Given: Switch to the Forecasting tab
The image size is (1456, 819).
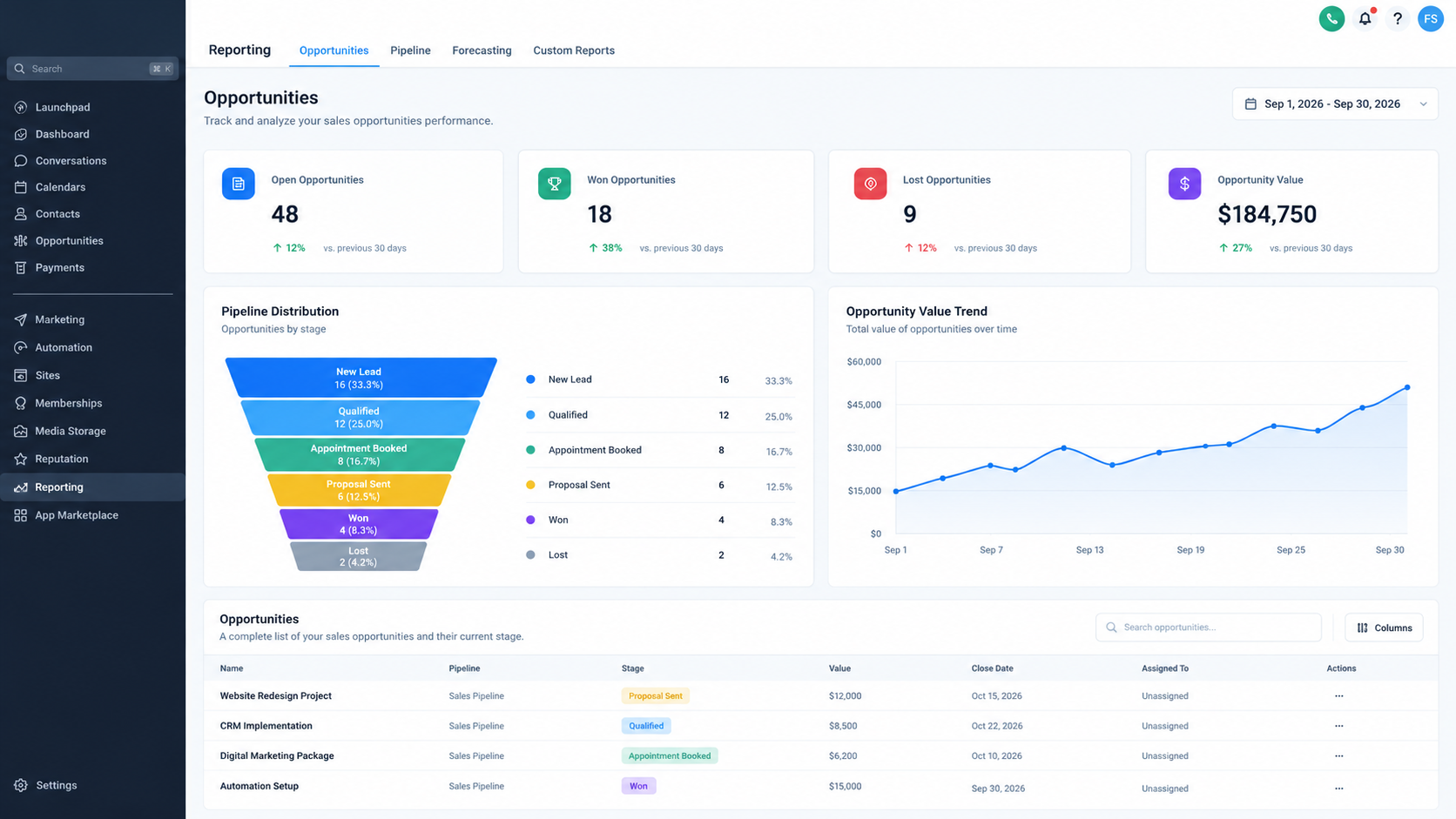Looking at the screenshot, I should pyautogui.click(x=482, y=50).
